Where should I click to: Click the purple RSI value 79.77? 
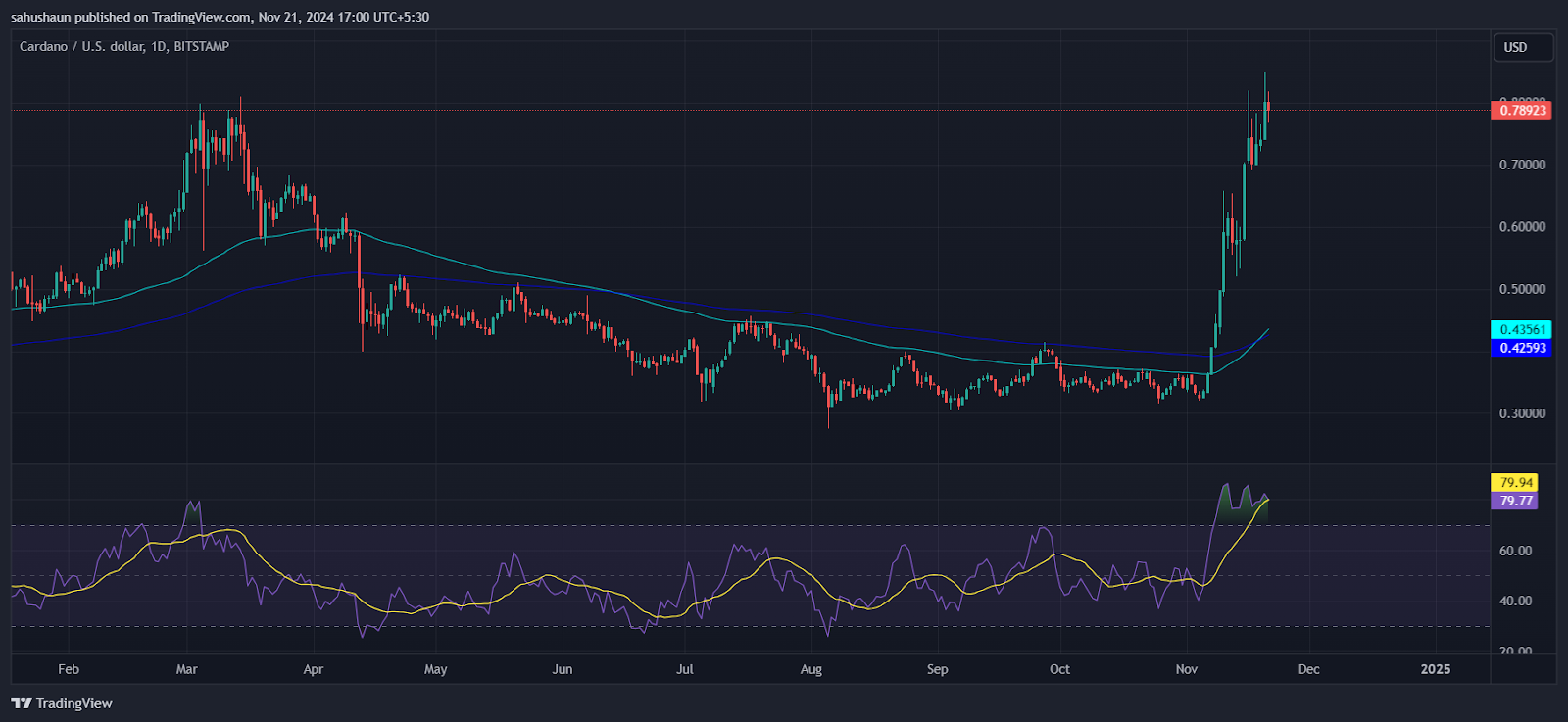(1514, 501)
